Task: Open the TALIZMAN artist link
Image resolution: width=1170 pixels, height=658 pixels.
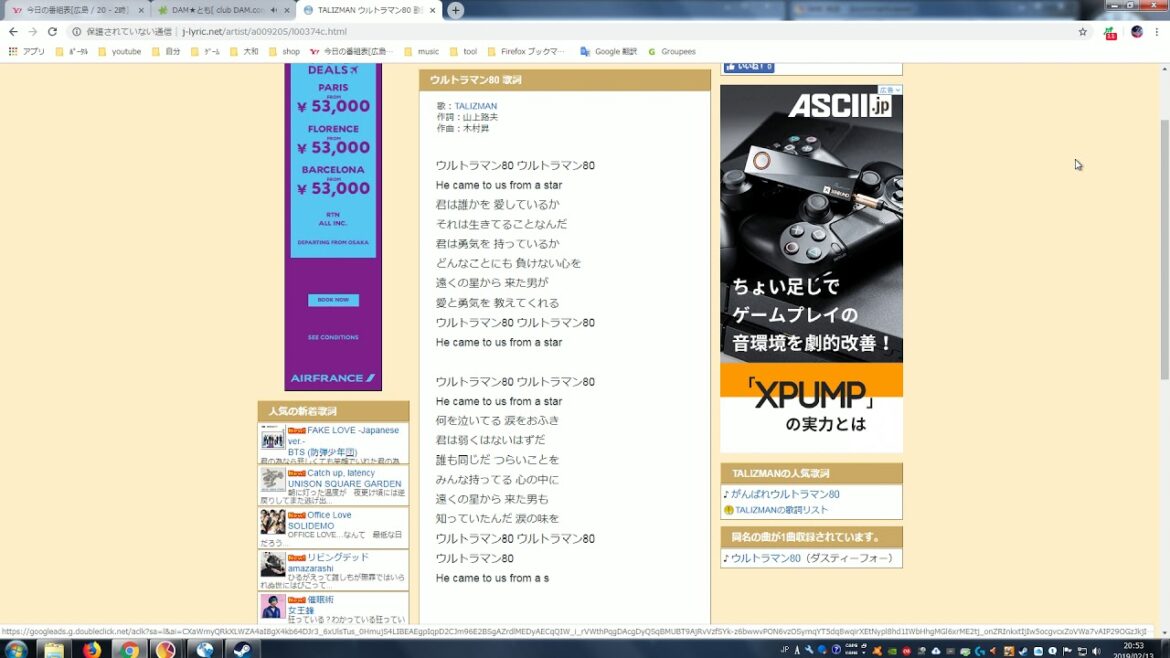Action: pyautogui.click(x=475, y=106)
